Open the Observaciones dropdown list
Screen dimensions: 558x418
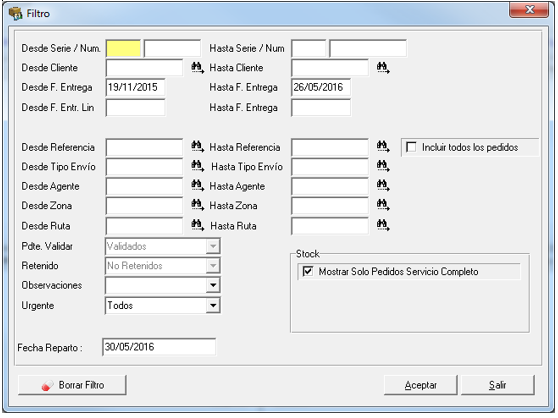pyautogui.click(x=213, y=285)
